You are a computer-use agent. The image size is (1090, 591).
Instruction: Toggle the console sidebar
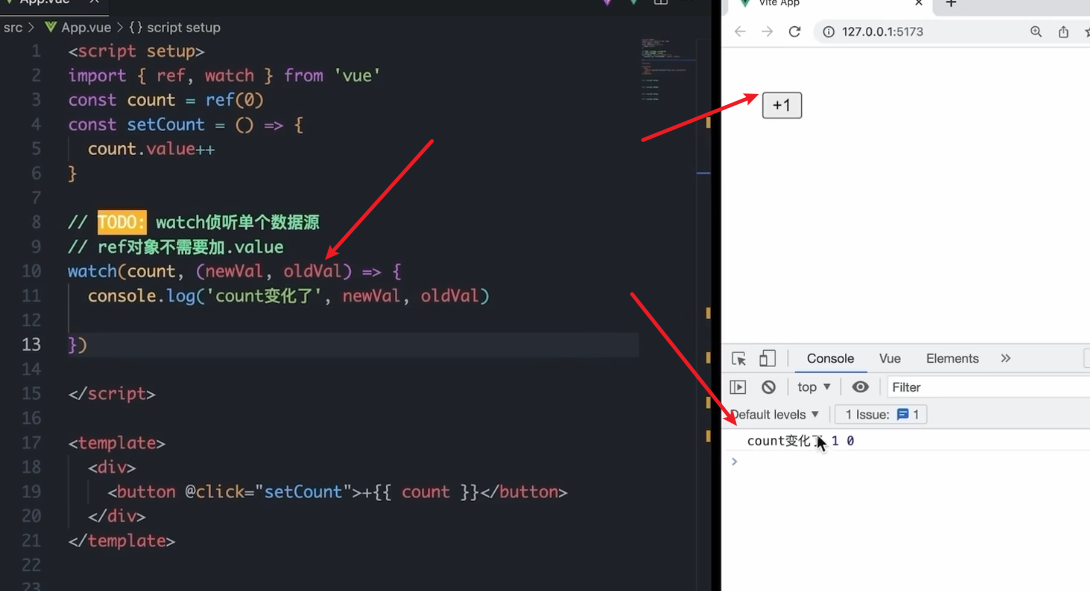(x=738, y=387)
